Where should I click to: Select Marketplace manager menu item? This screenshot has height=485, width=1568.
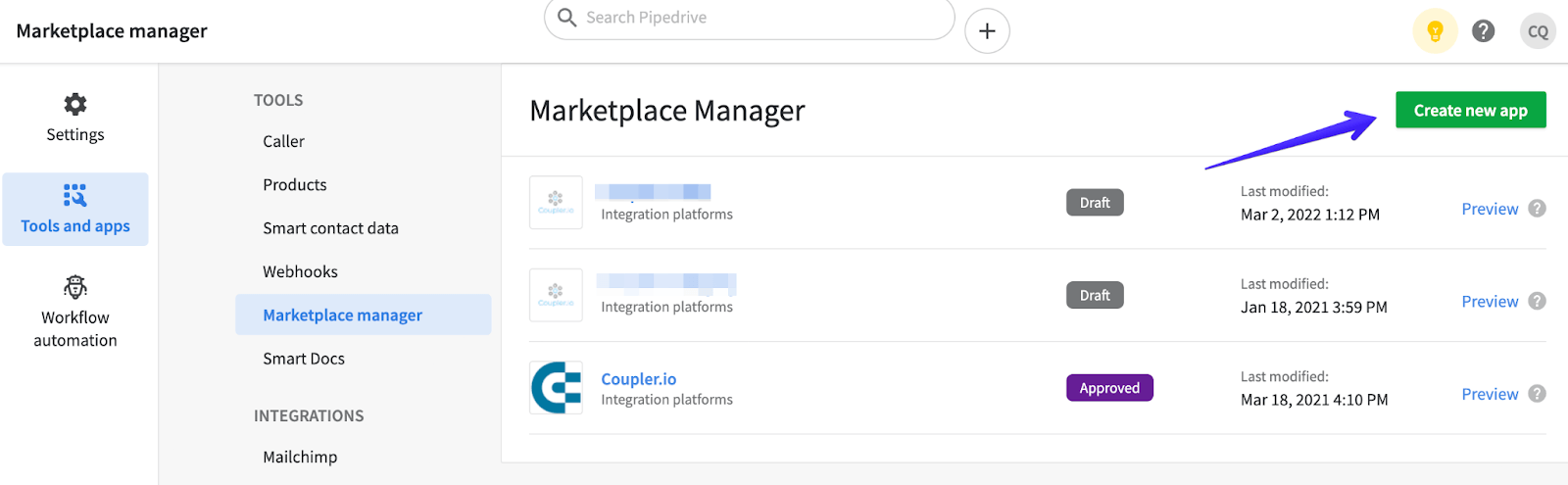click(363, 315)
